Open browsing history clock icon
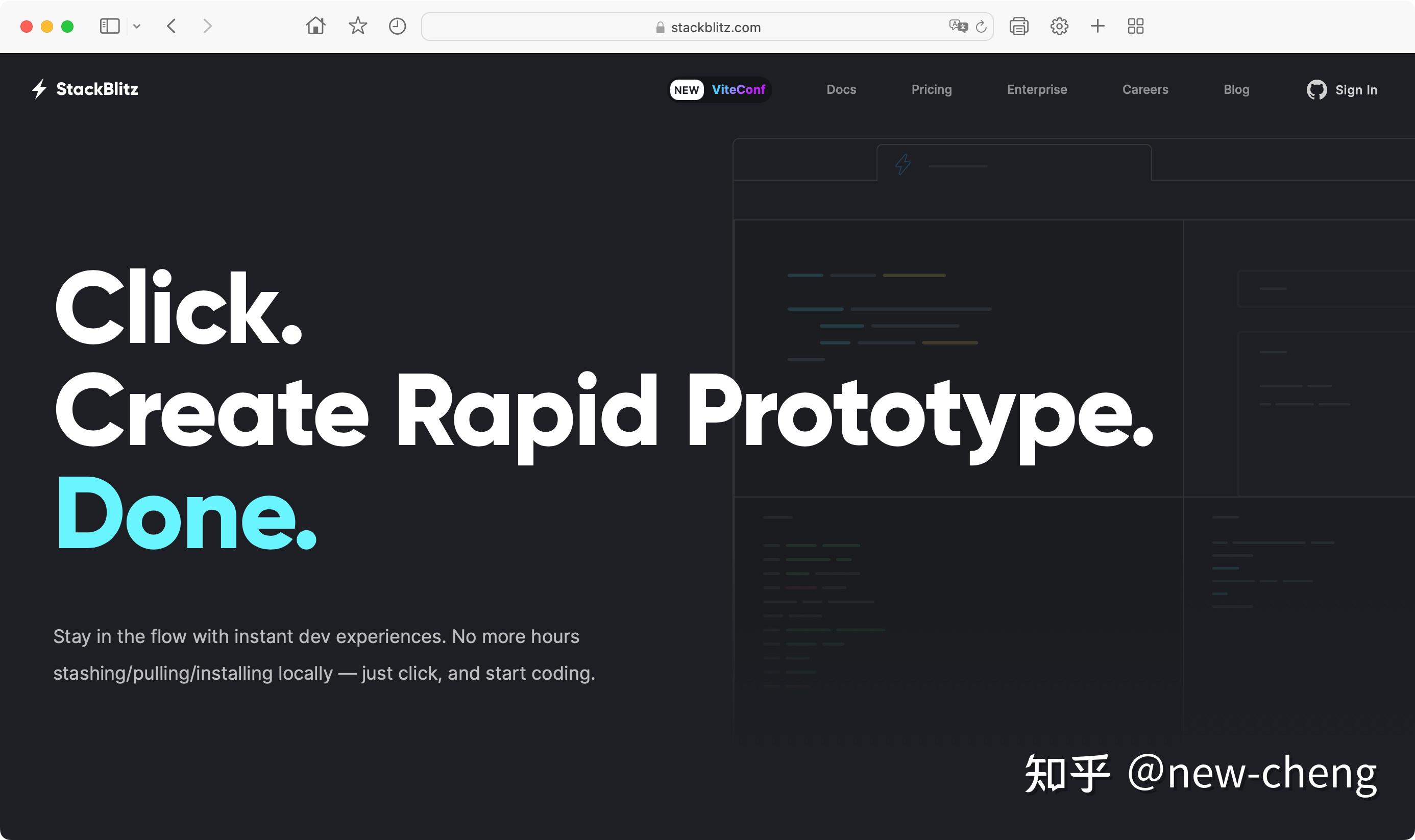Image resolution: width=1415 pixels, height=840 pixels. click(397, 26)
